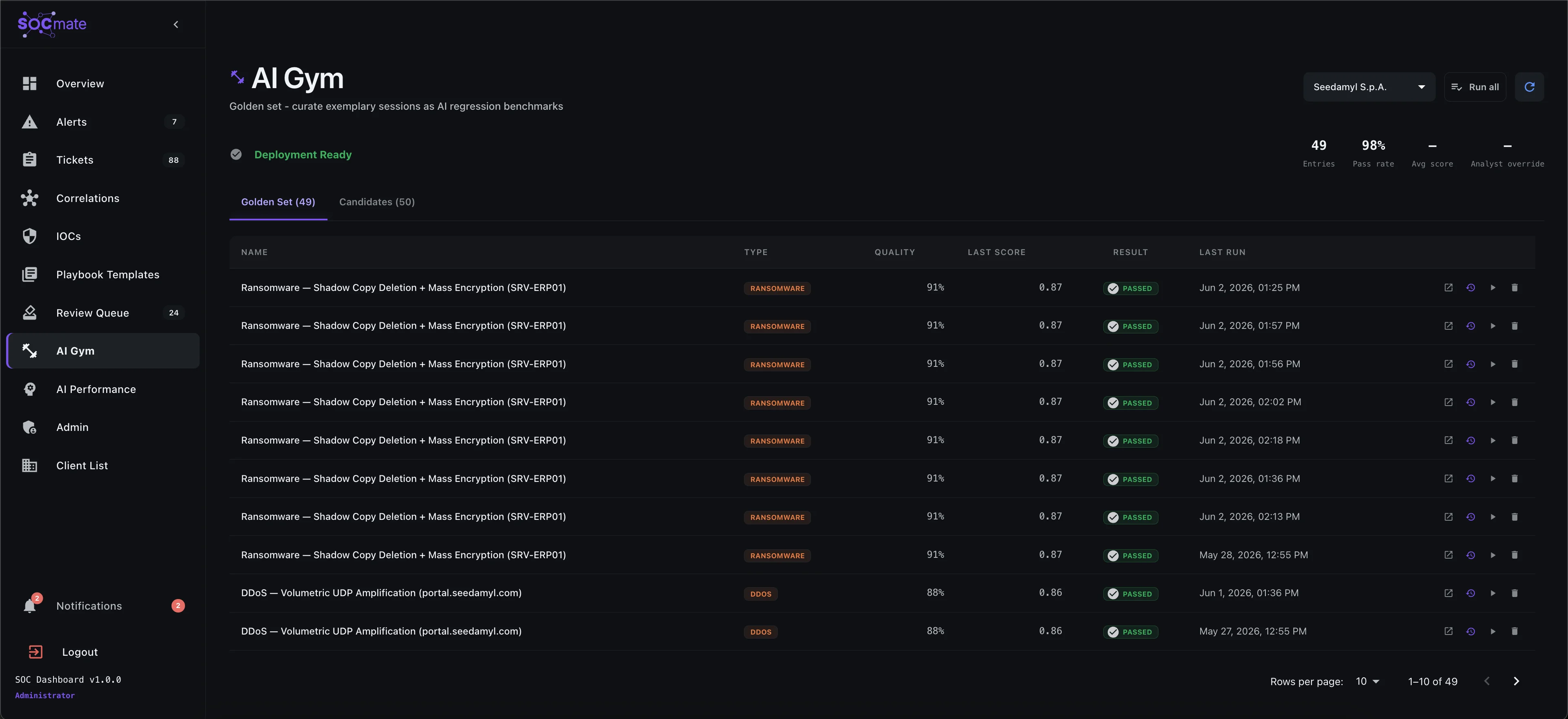Run the DDoS benchmark from May 27, 2026

pos(1492,631)
